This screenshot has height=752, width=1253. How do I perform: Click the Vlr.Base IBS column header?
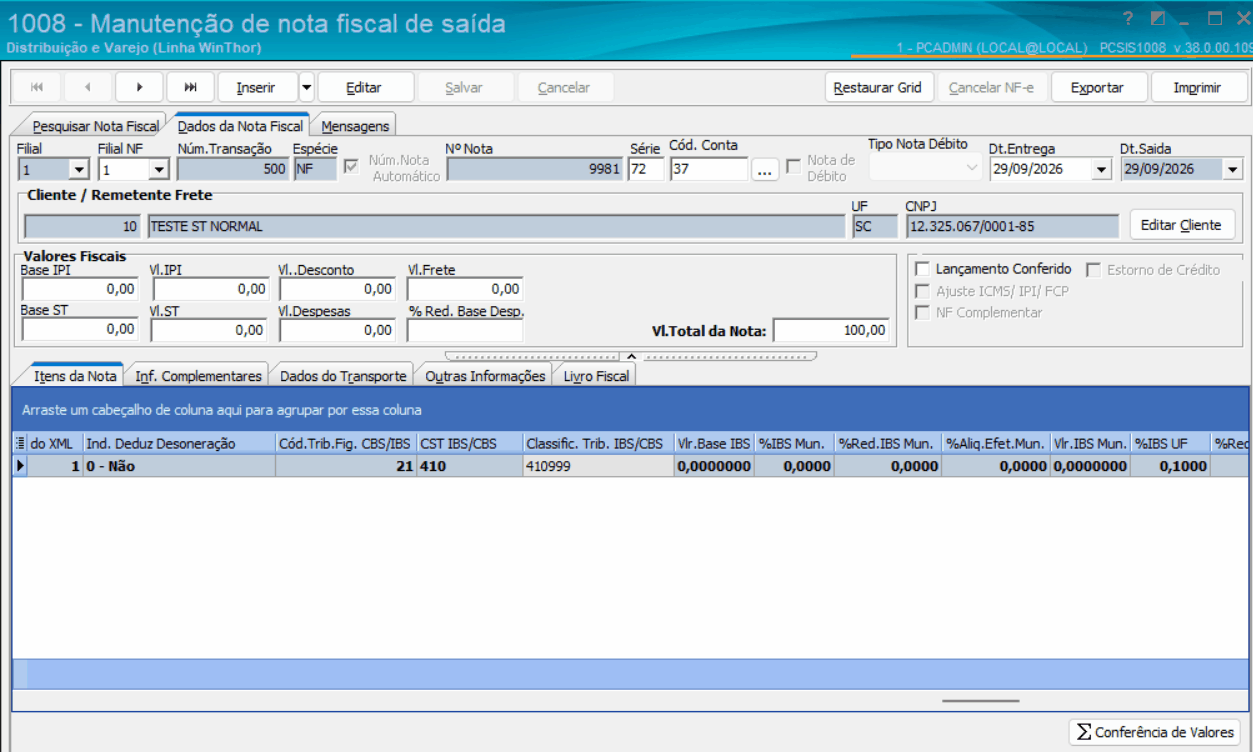point(714,443)
